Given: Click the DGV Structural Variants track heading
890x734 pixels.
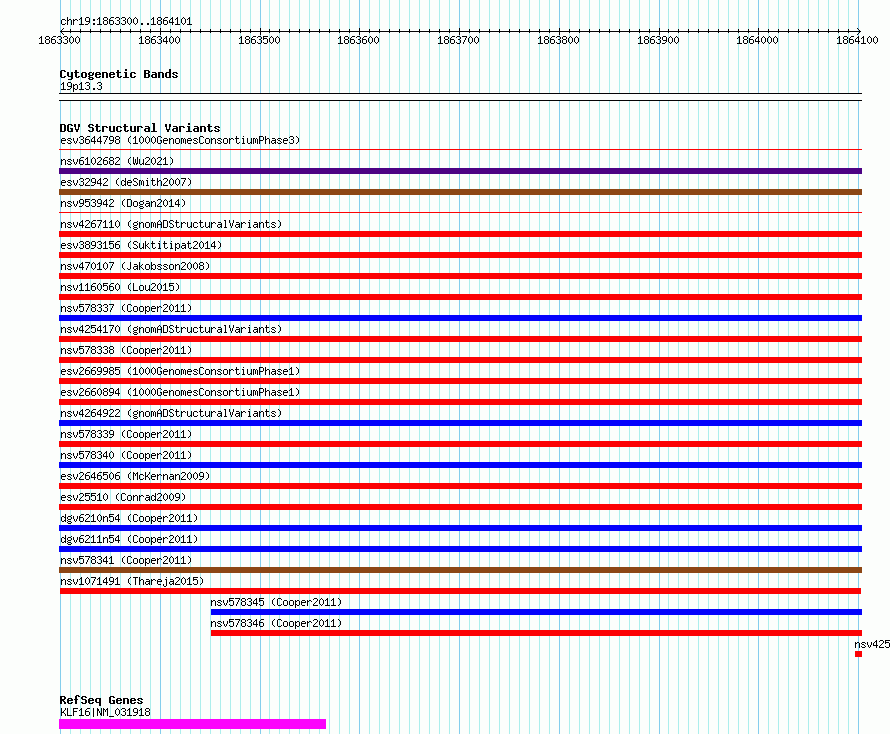Looking at the screenshot, I should point(140,128).
